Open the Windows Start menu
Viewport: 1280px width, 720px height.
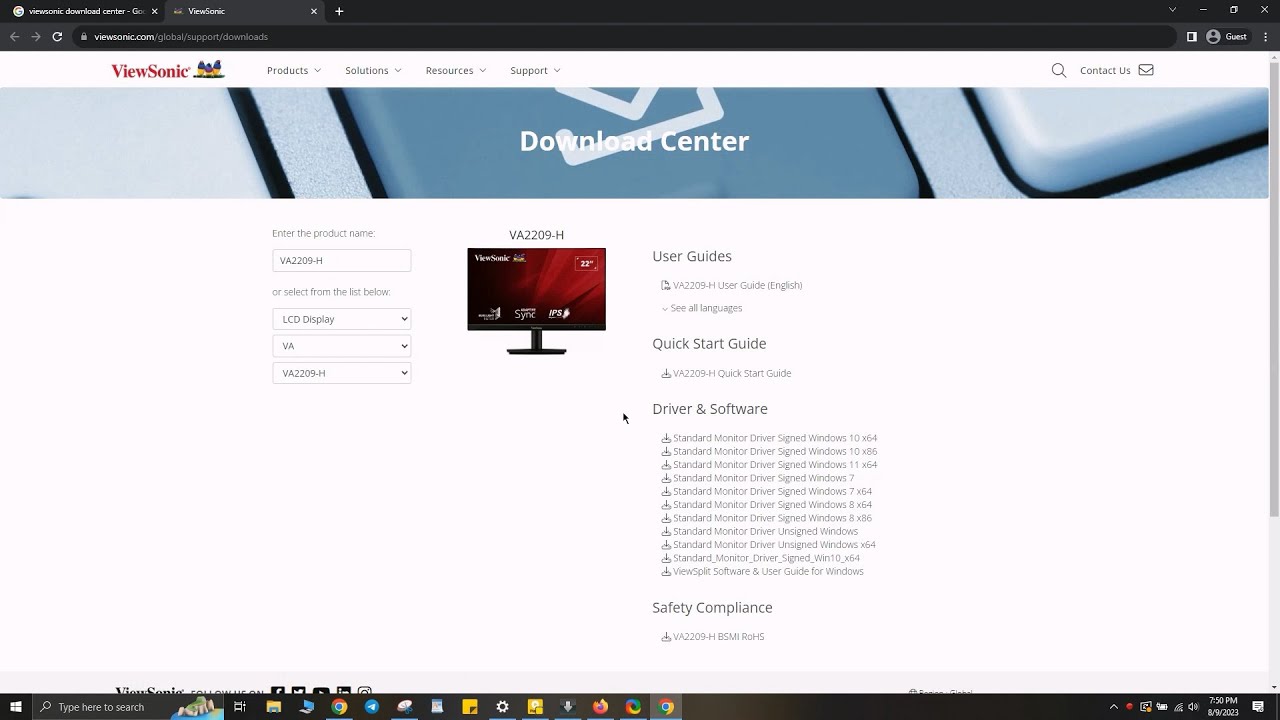16,707
